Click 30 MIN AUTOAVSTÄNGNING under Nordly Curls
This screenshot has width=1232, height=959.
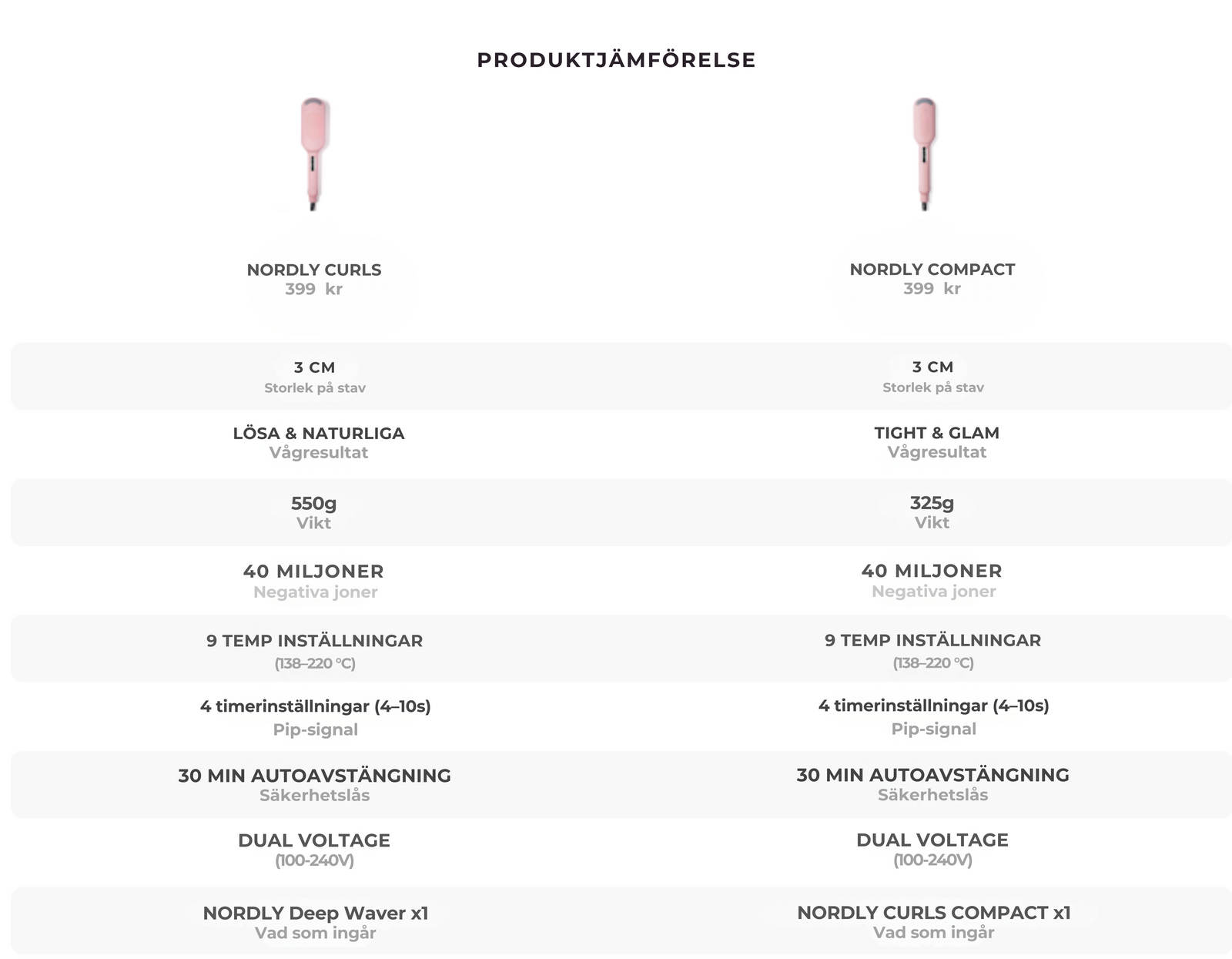click(314, 776)
